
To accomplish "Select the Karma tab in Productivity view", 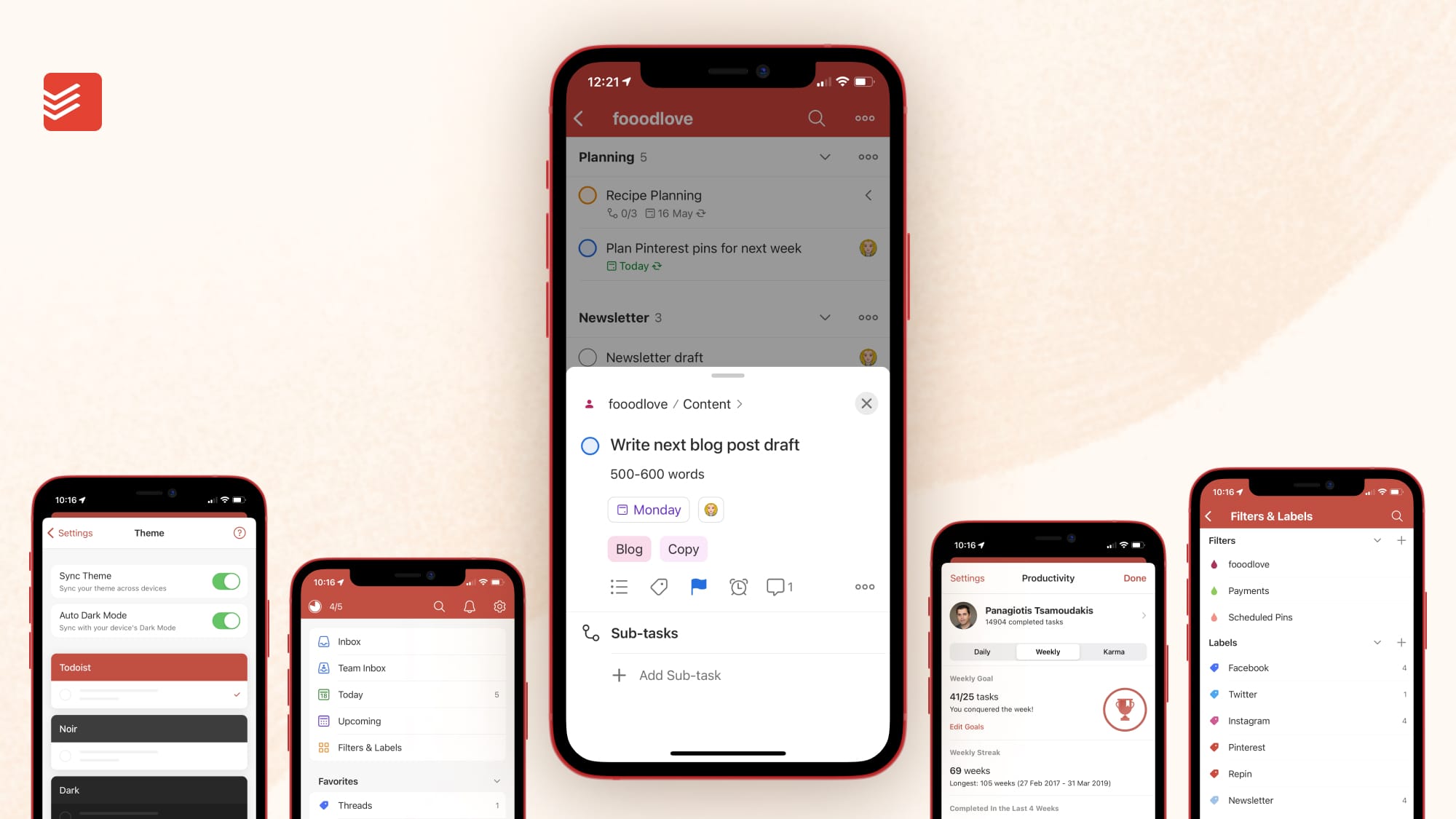I will (x=1113, y=651).
